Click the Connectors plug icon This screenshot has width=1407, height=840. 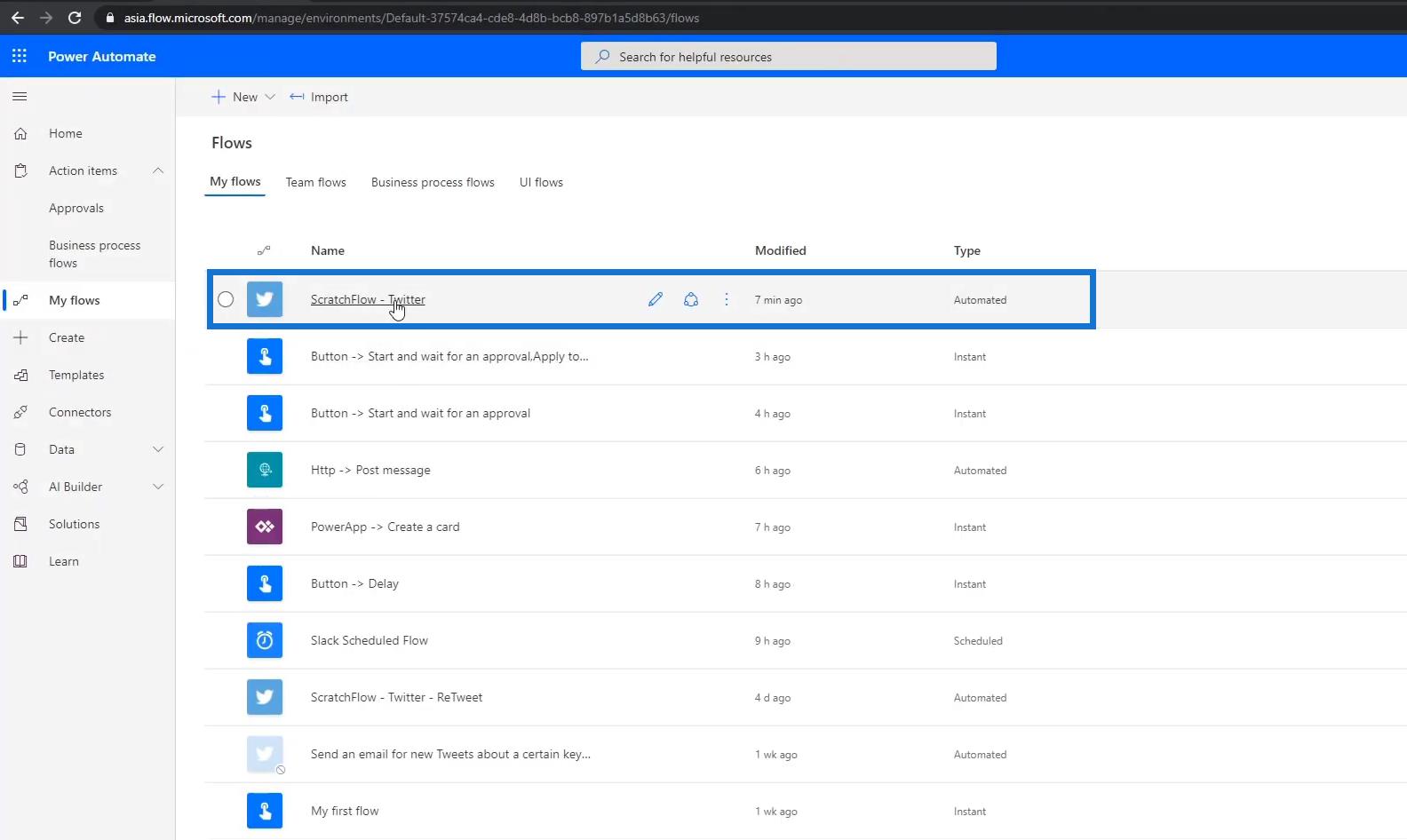tap(20, 412)
